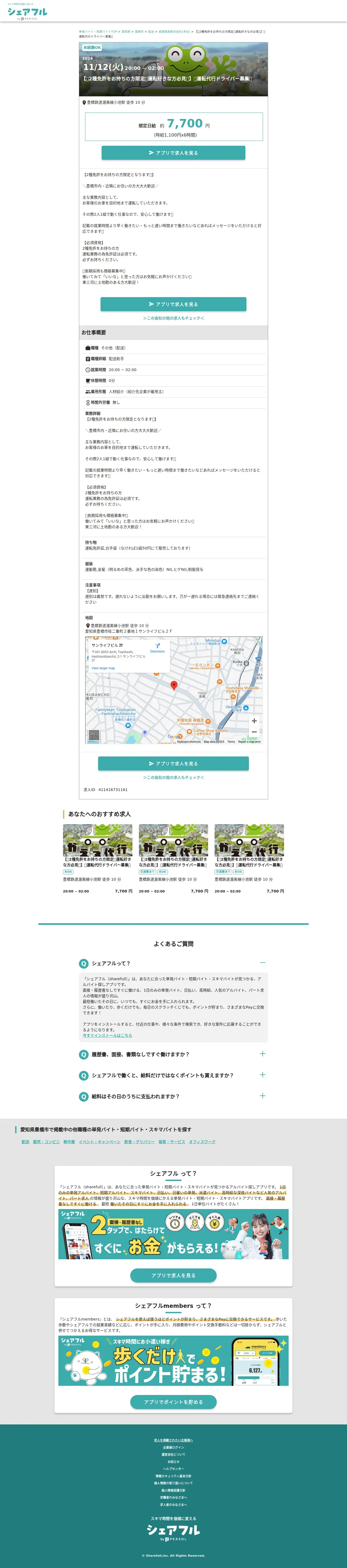Zoom out the map with minus button
This screenshot has width=347, height=1568.
(254, 732)
